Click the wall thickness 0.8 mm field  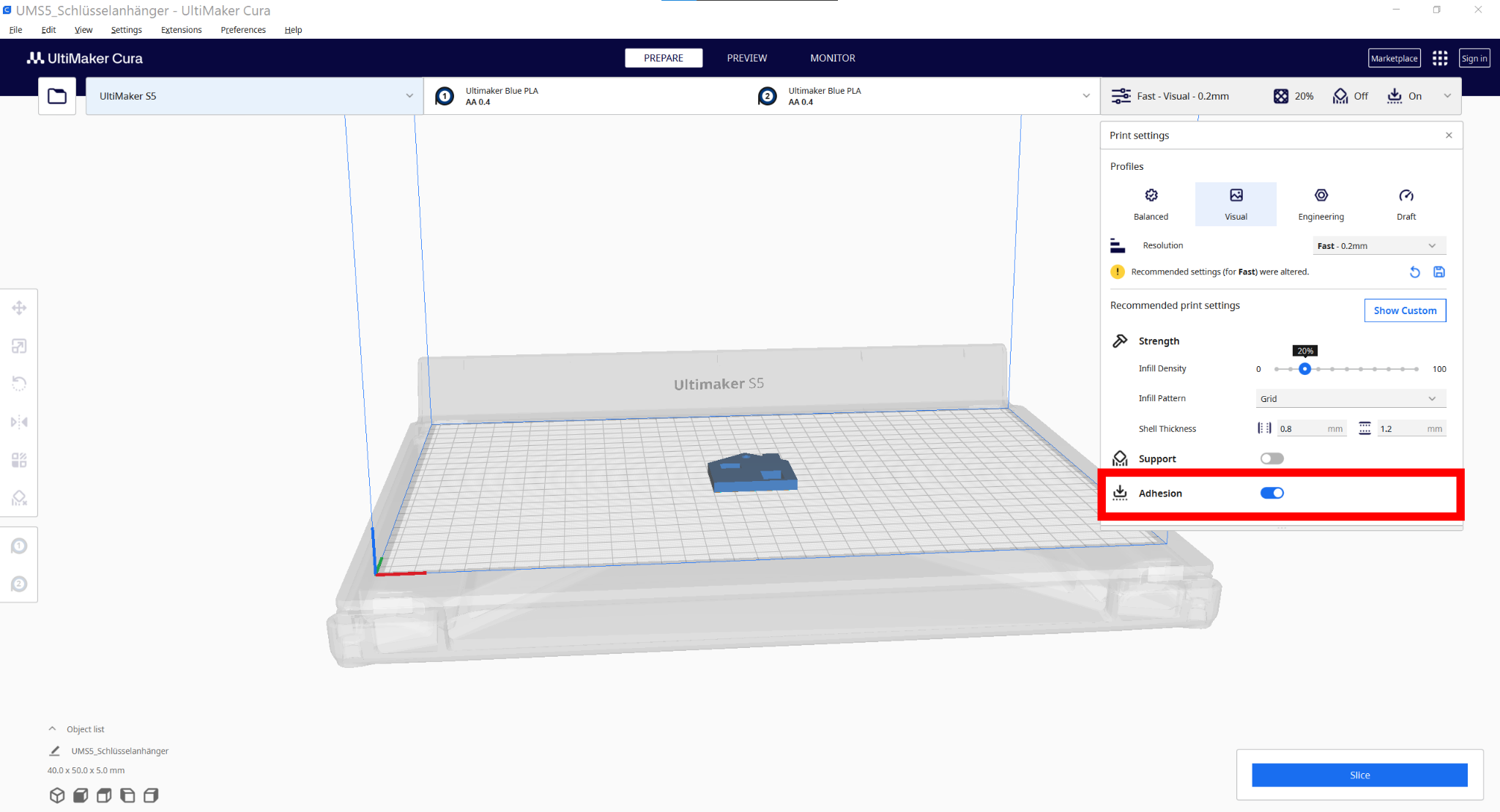click(x=1312, y=429)
